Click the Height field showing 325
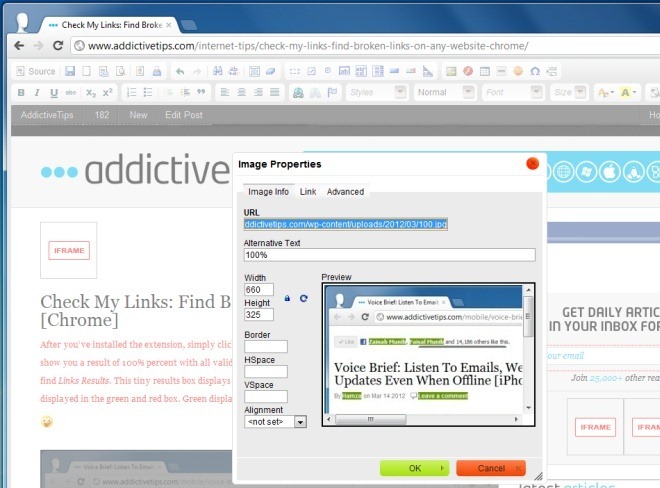 click(x=259, y=315)
